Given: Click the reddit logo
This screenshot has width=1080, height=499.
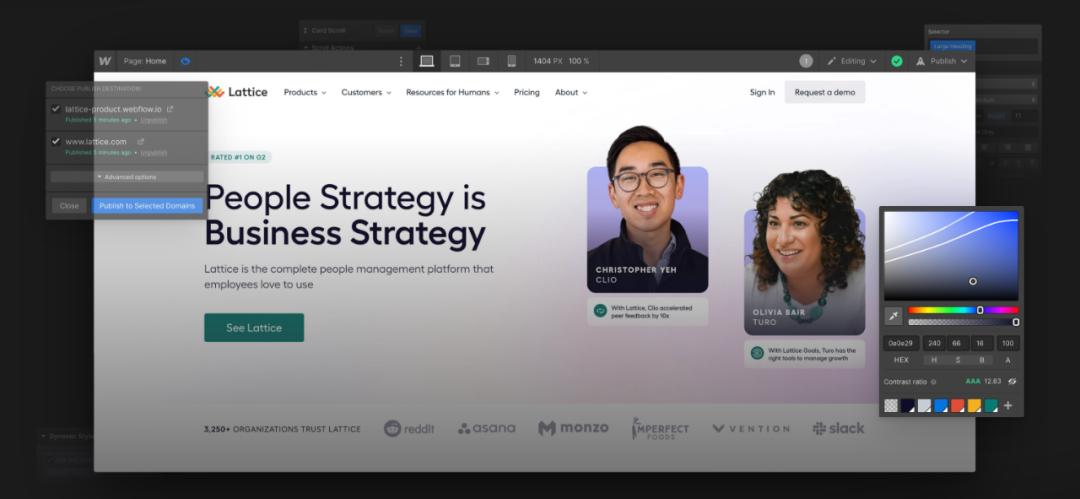Looking at the screenshot, I should [x=409, y=428].
